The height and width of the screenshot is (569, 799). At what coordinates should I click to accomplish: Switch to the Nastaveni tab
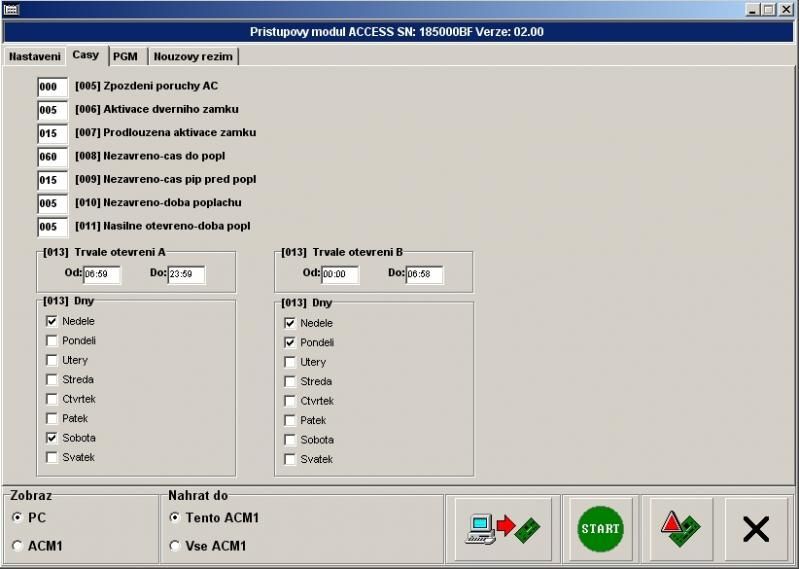pyautogui.click(x=34, y=57)
